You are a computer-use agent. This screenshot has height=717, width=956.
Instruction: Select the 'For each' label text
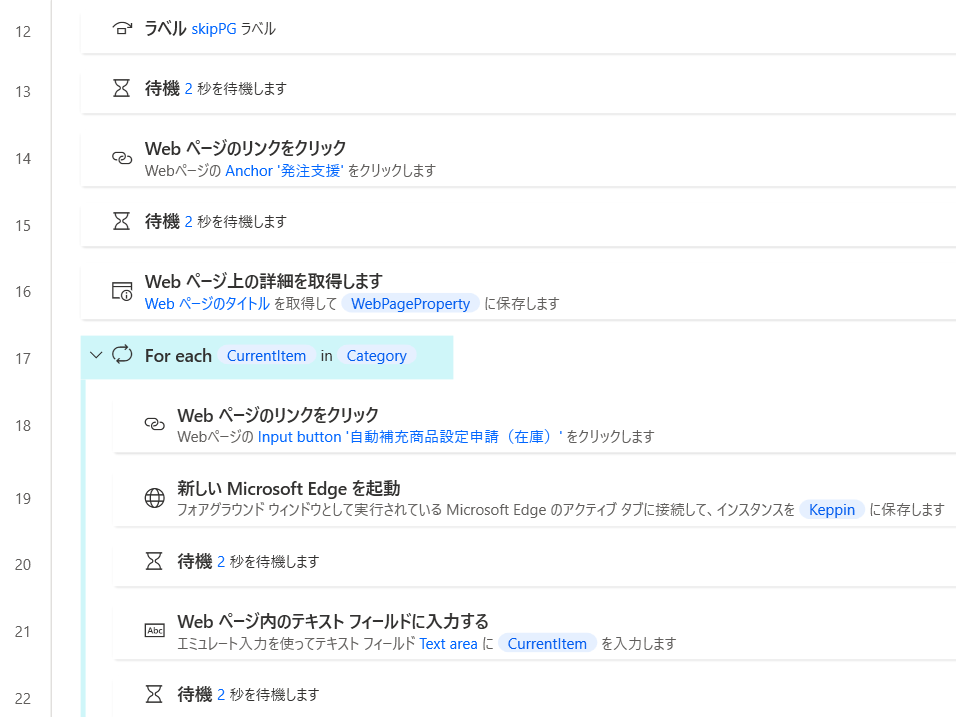[178, 355]
